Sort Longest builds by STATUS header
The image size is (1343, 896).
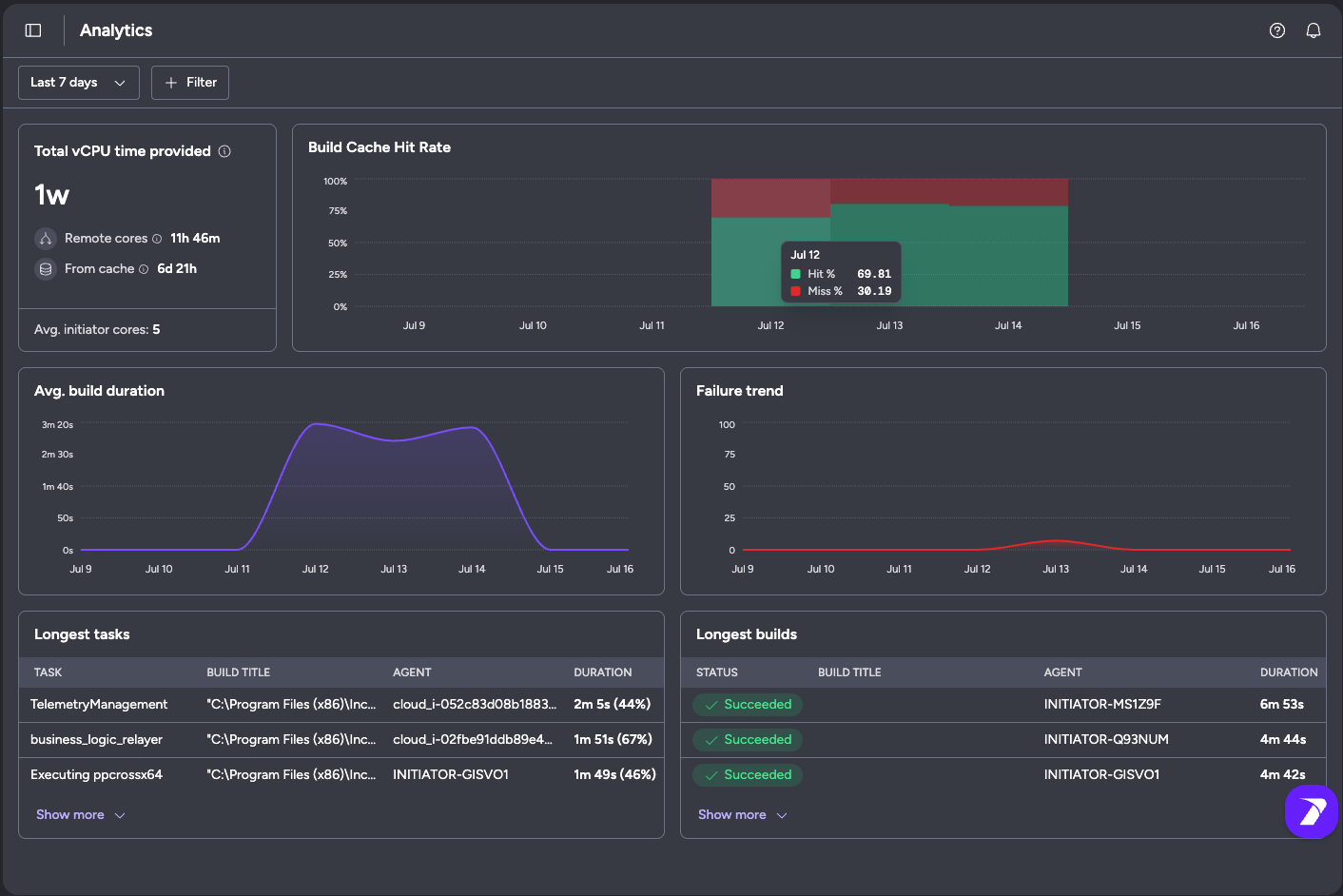point(716,672)
